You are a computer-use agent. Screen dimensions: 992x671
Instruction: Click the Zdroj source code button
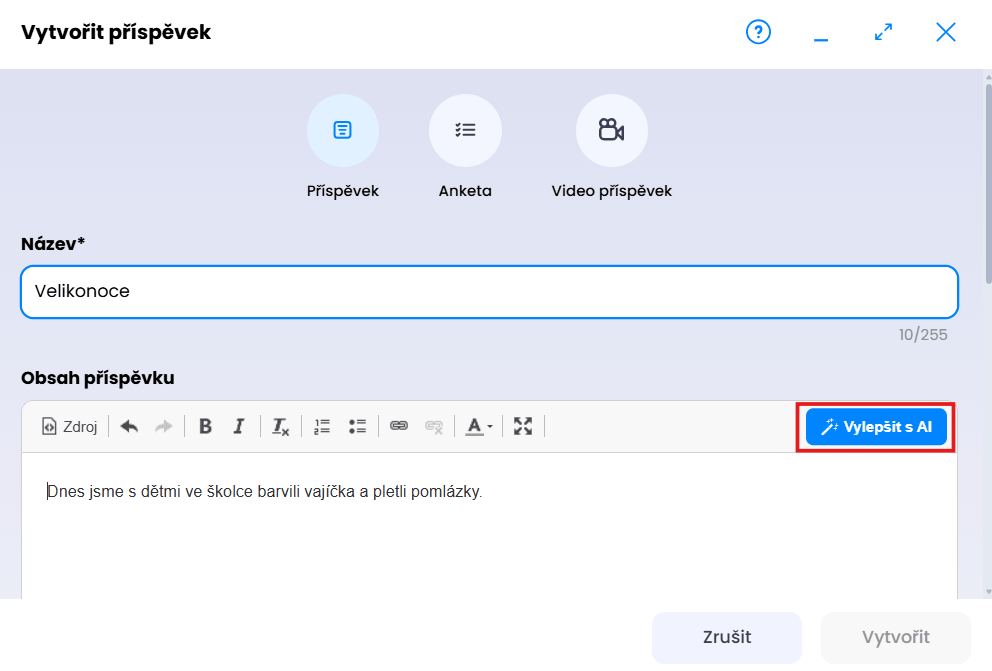click(70, 426)
